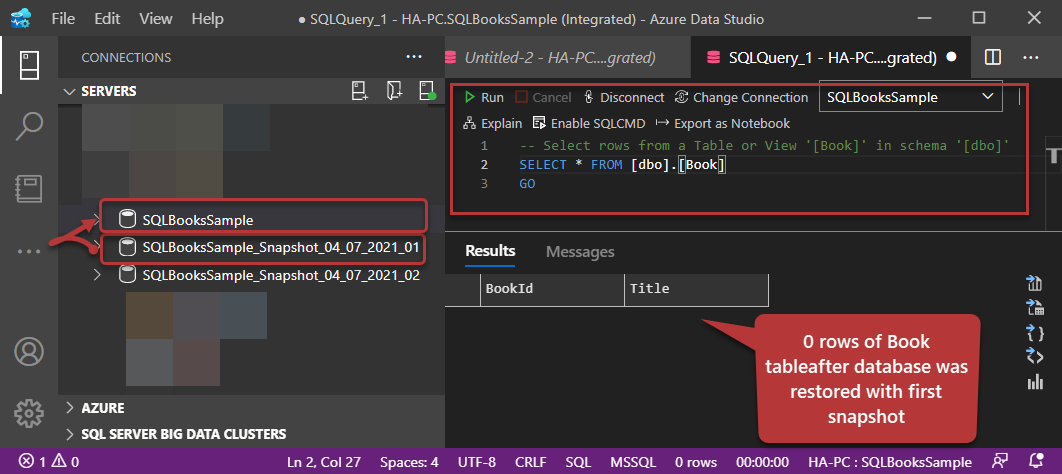
Task: Click the New Server Group icon
Action: [x=394, y=91]
